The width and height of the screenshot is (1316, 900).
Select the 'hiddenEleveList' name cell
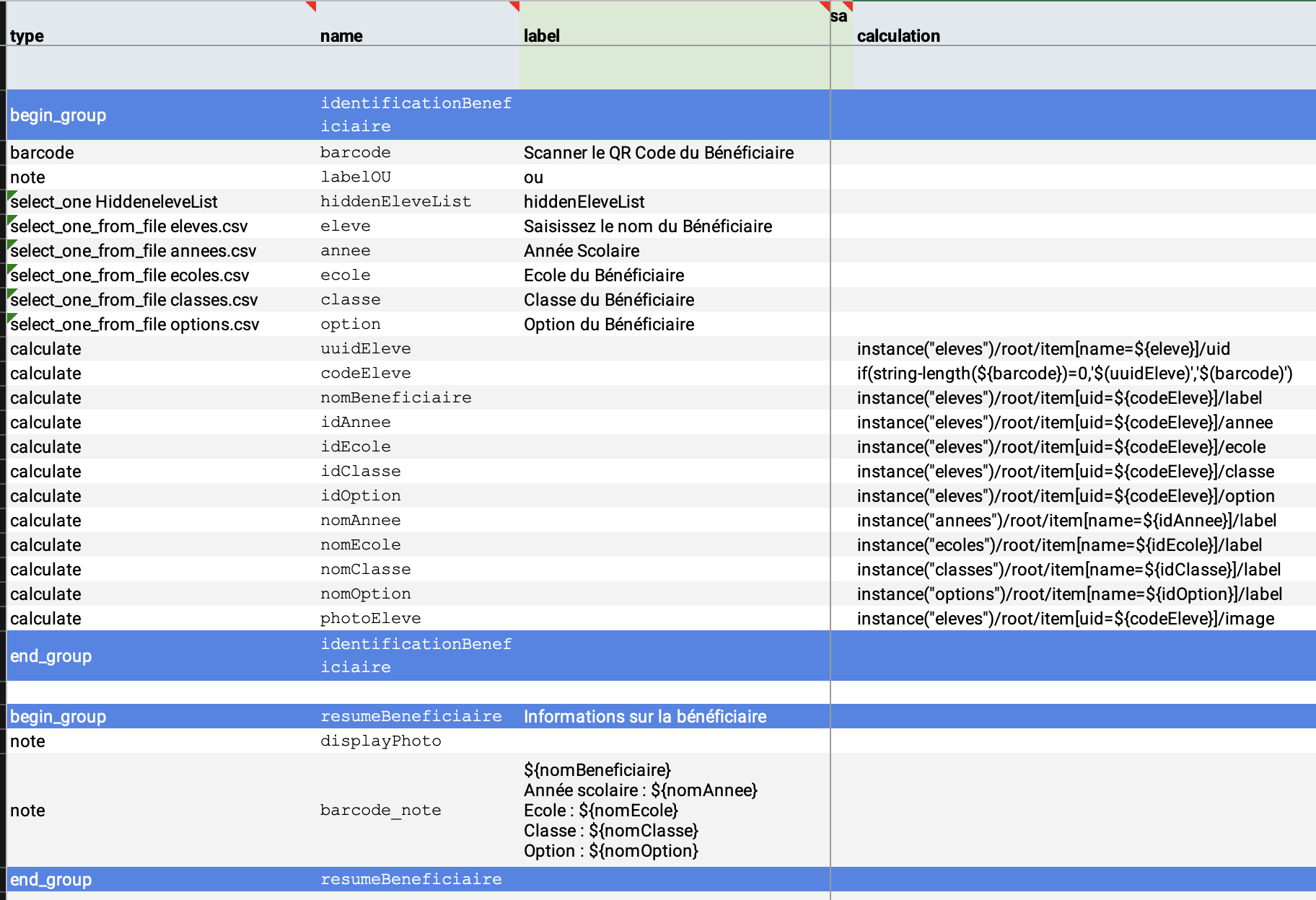point(418,201)
